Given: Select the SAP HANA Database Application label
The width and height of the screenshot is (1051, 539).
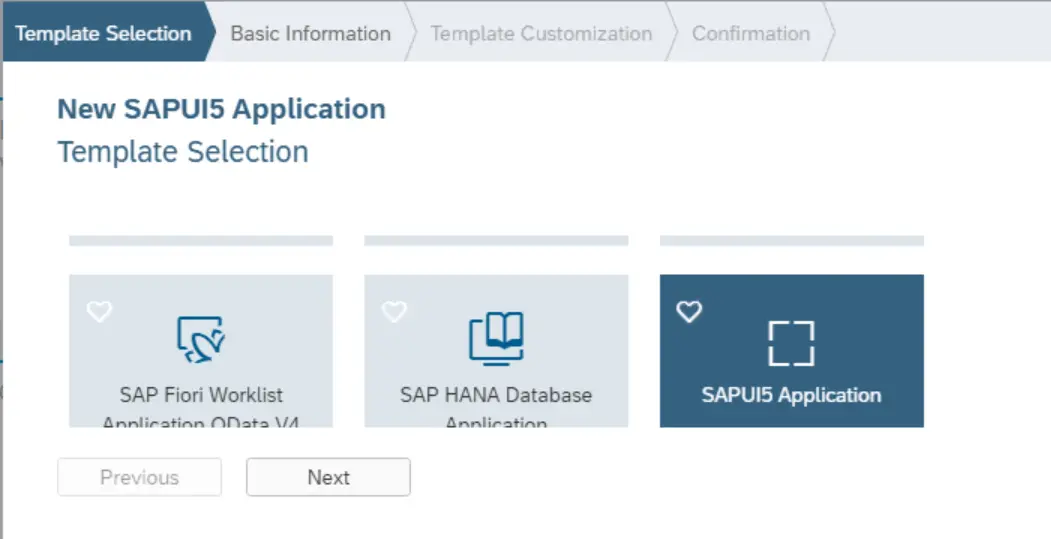Looking at the screenshot, I should (496, 396).
